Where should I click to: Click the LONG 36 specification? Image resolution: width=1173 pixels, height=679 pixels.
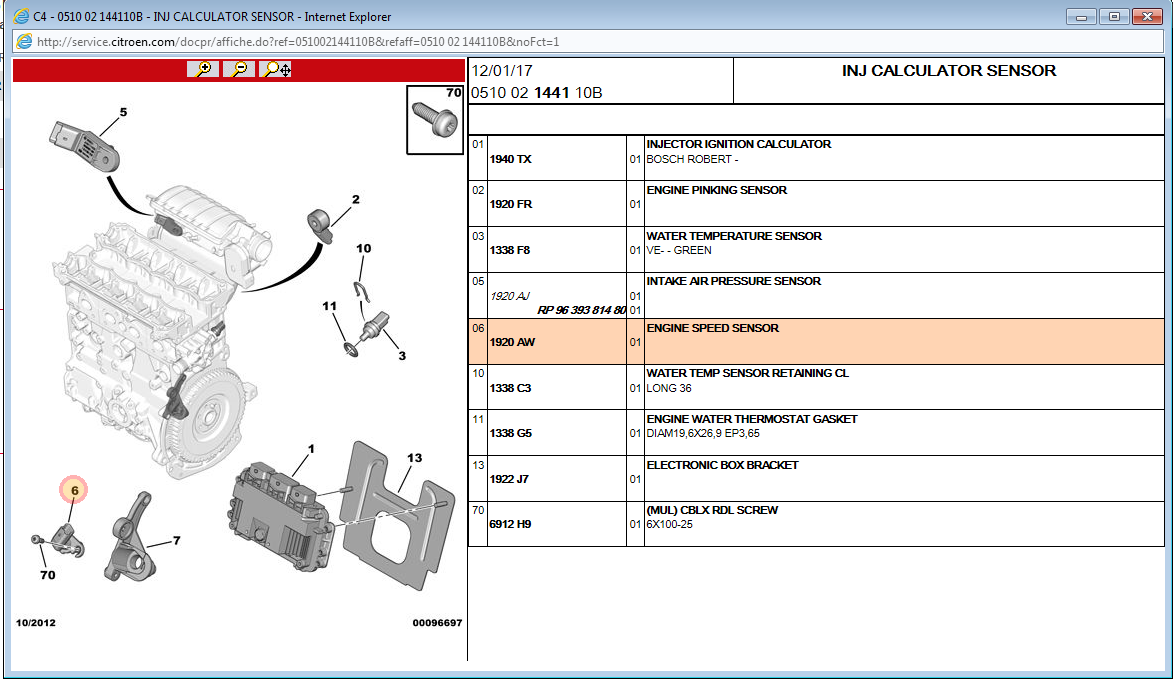[669, 388]
